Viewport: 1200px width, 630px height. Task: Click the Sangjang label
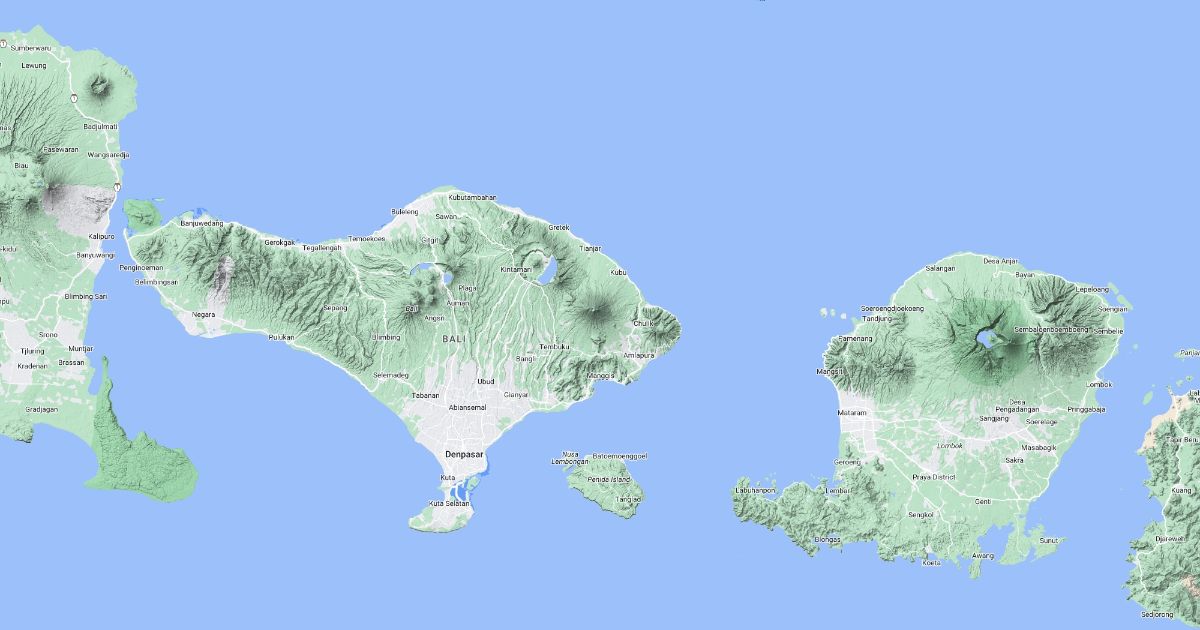(993, 418)
